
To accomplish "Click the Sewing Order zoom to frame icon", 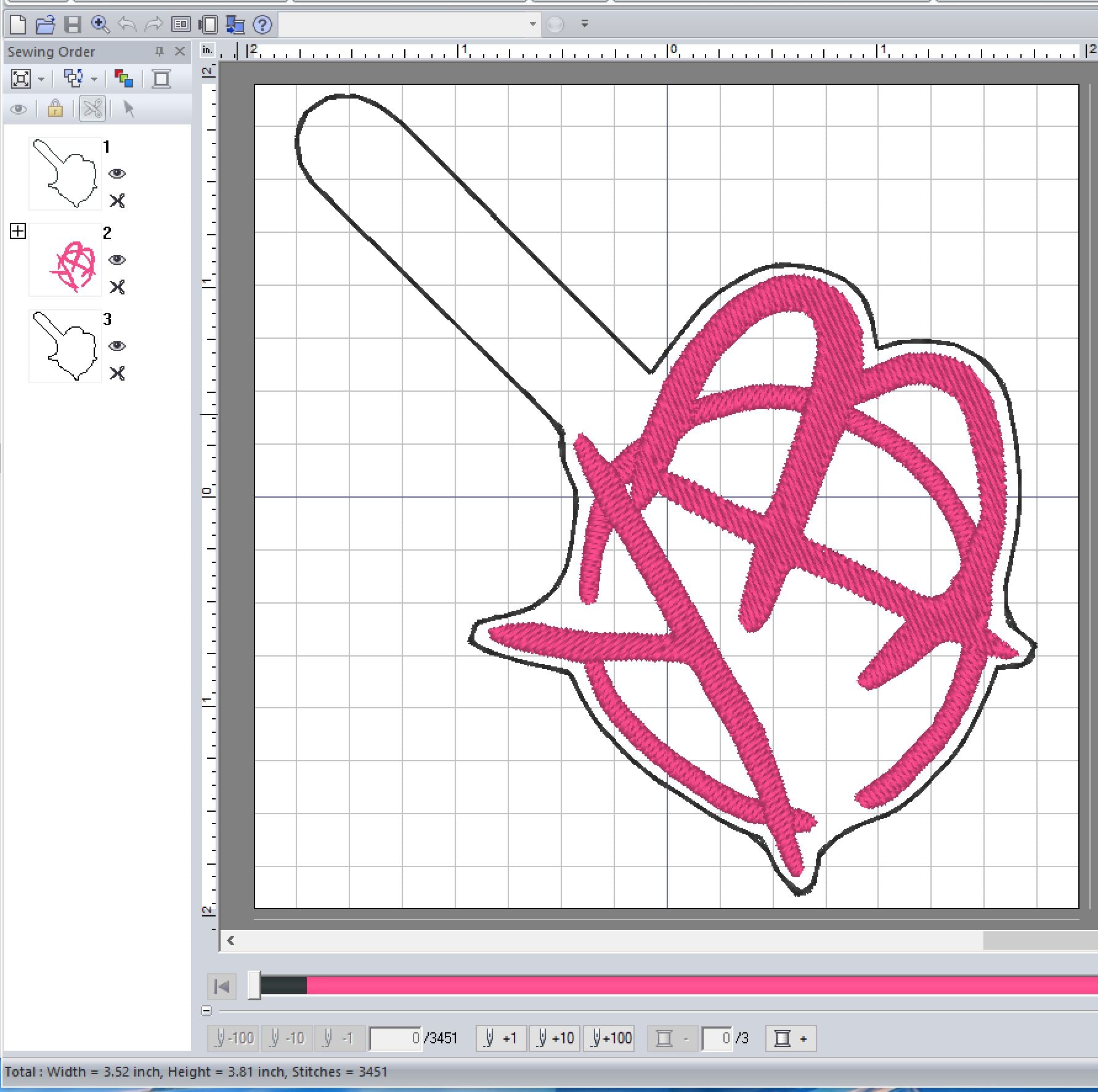I will [21, 79].
